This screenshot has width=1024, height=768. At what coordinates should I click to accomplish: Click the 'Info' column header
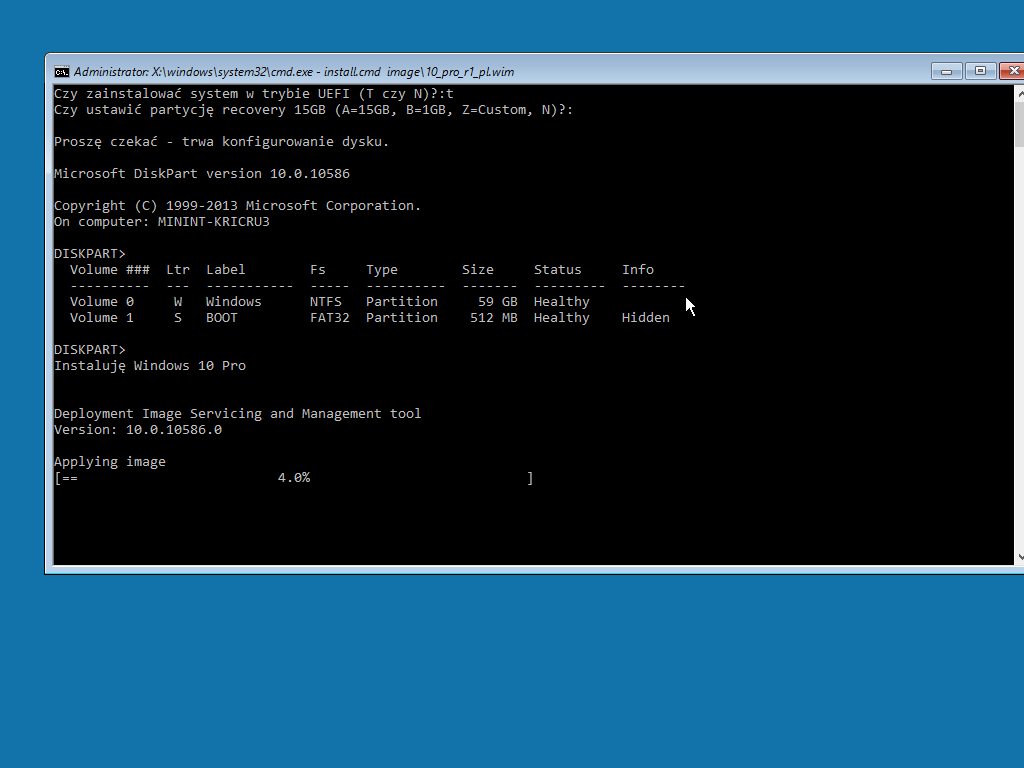637,270
